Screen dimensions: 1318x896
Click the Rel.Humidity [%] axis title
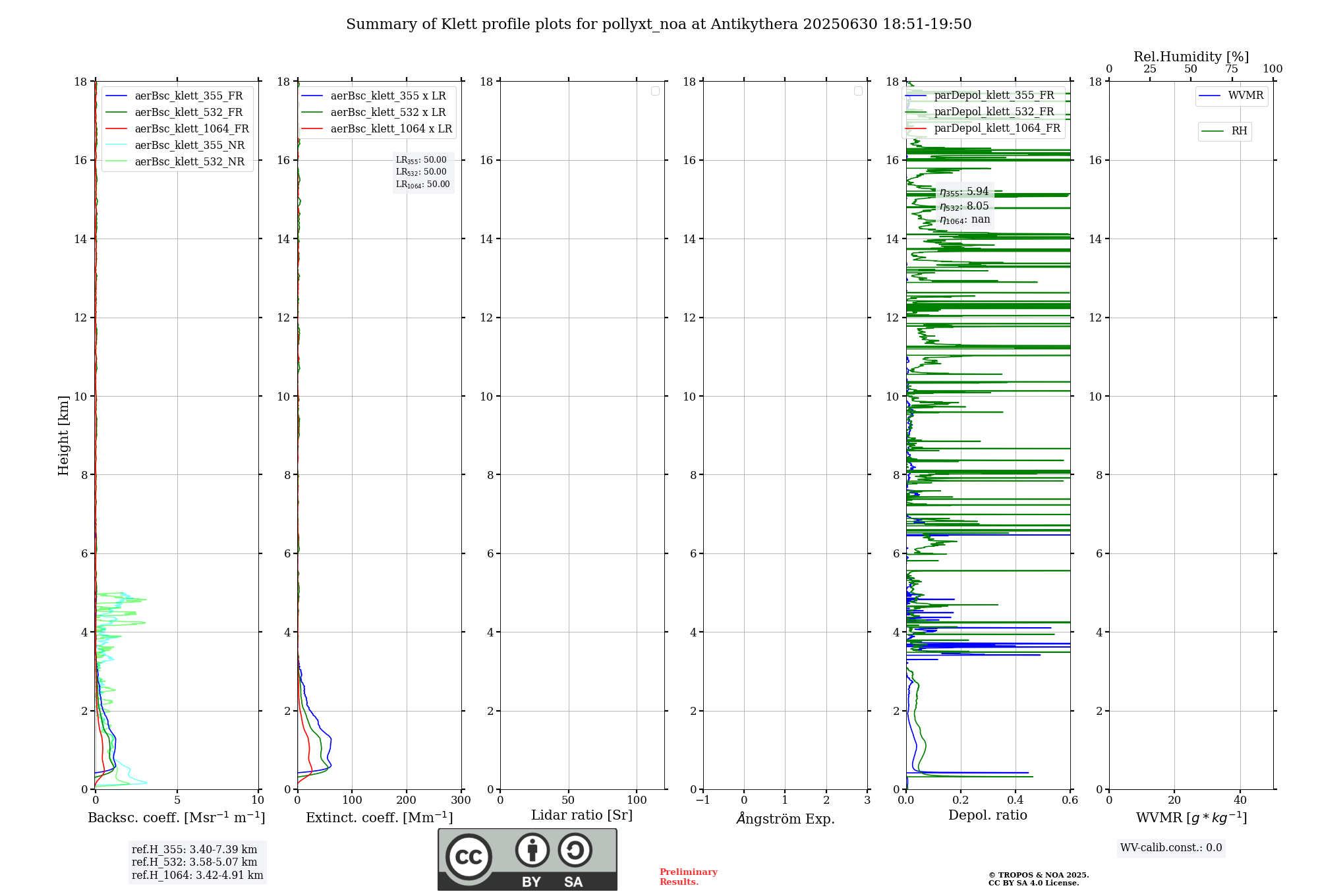(1191, 57)
